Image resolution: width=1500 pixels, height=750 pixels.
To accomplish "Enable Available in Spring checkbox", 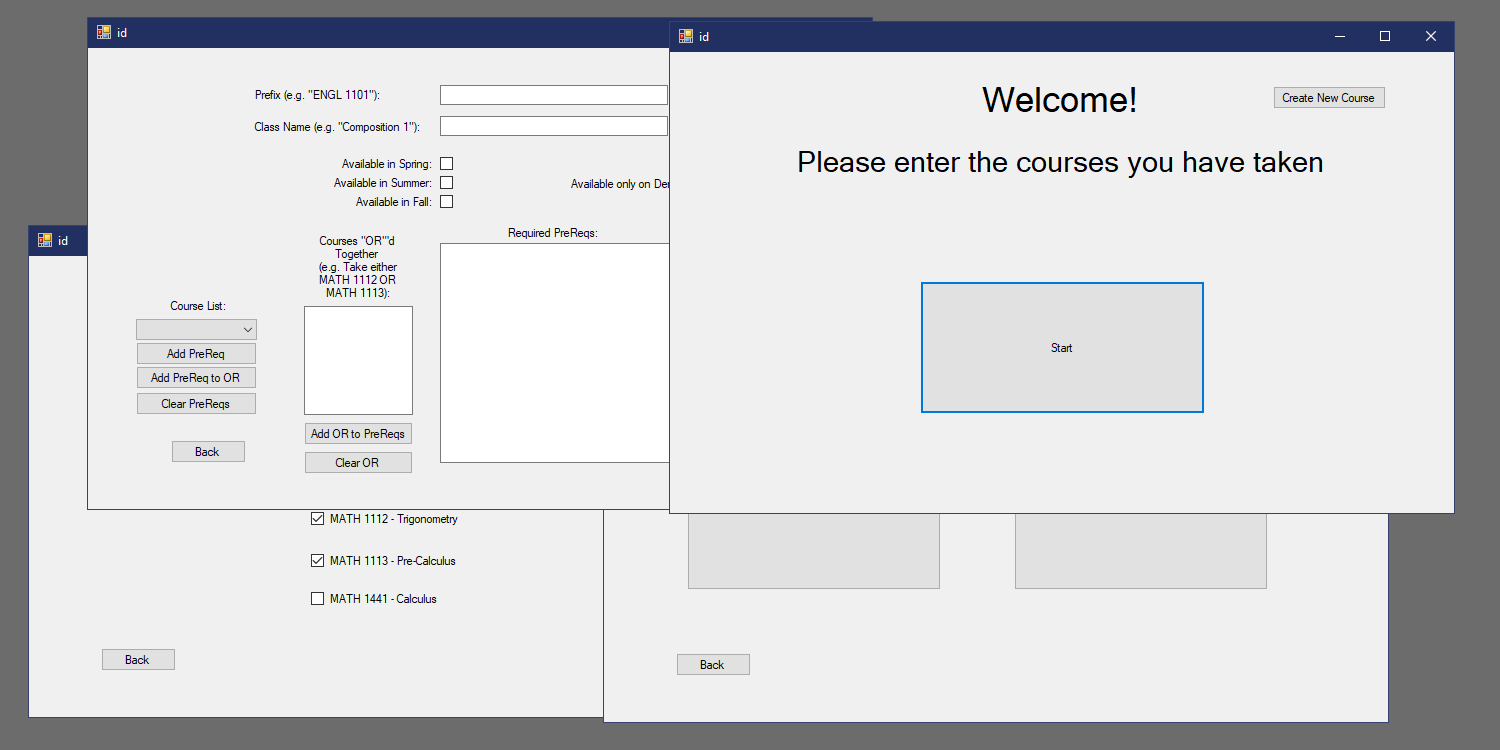I will tap(447, 164).
